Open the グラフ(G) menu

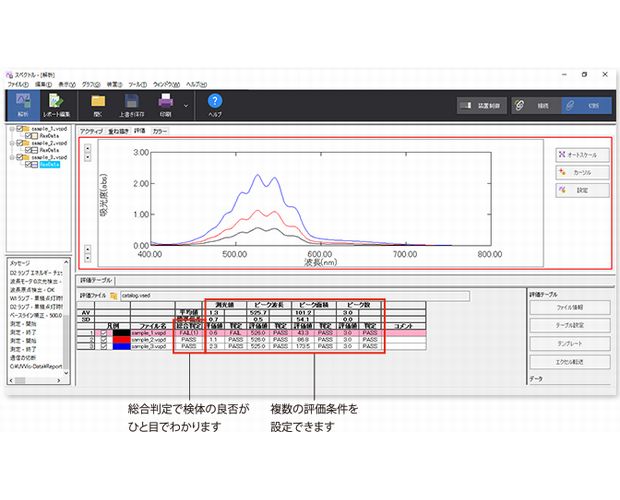tap(91, 85)
